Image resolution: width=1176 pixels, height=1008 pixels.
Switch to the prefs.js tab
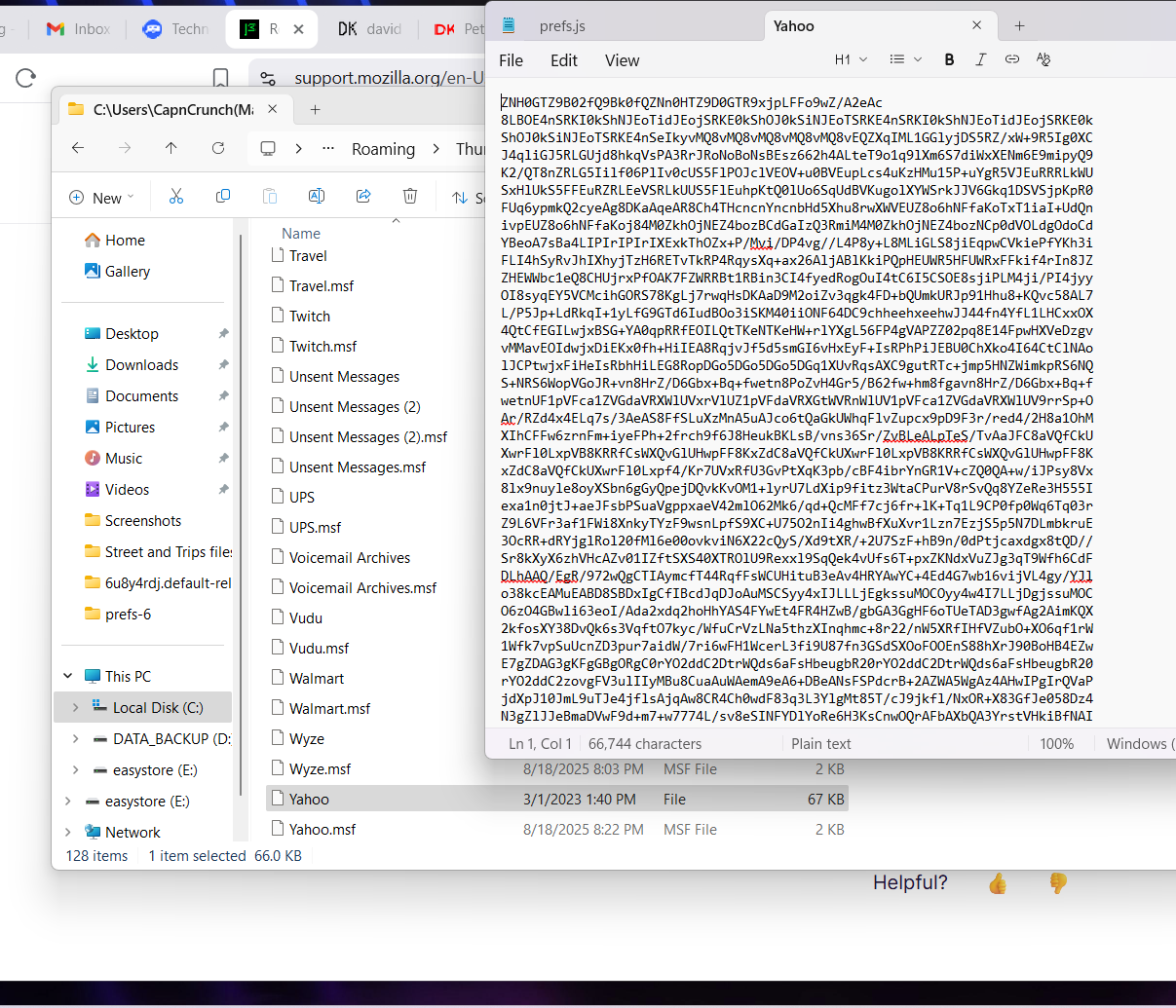(562, 26)
